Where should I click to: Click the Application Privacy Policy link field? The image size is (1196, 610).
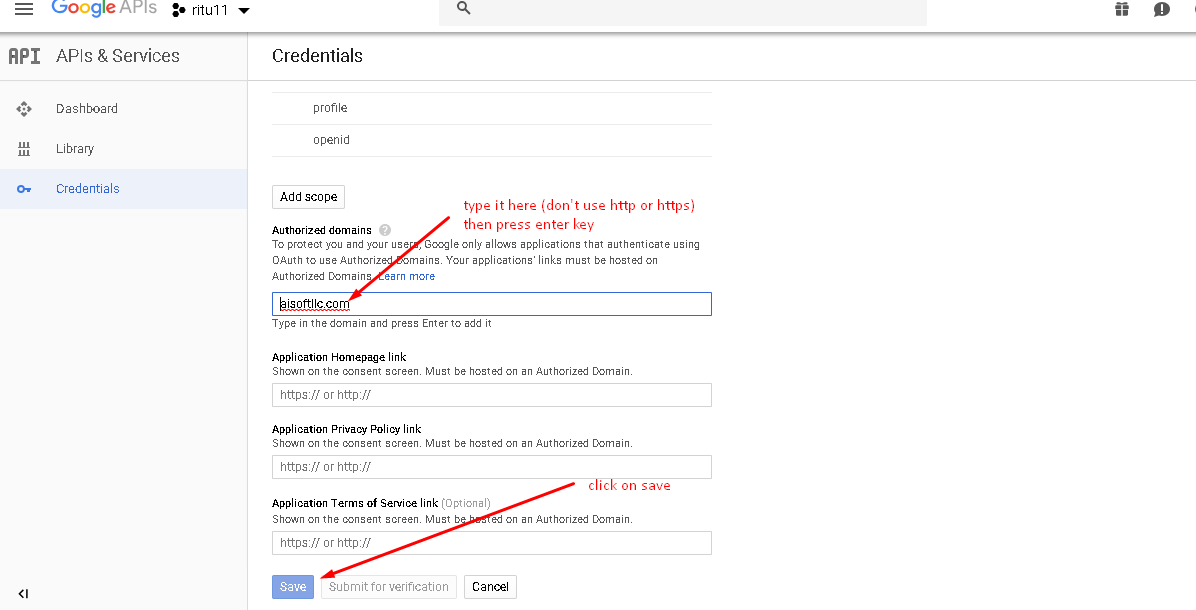pyautogui.click(x=492, y=467)
